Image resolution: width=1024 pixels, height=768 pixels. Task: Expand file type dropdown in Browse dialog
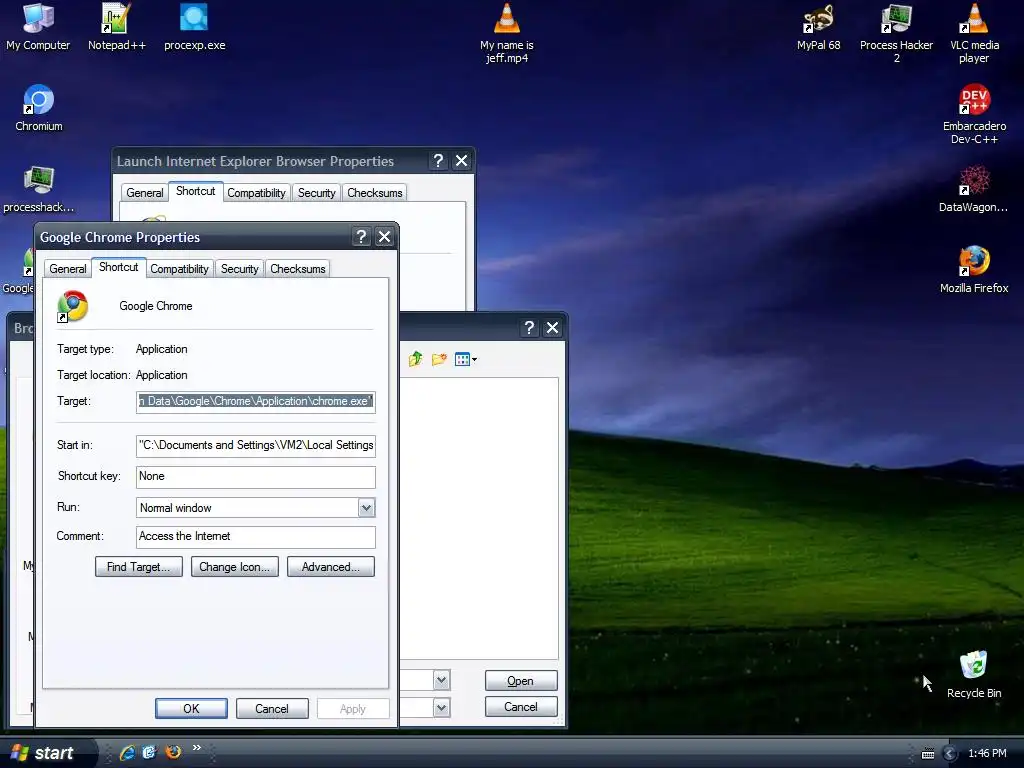tap(441, 707)
